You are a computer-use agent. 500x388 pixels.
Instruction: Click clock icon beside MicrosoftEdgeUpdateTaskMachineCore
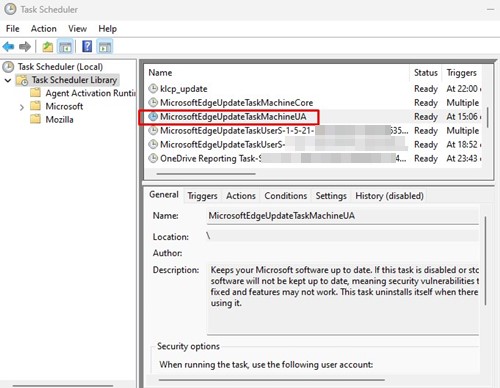pyautogui.click(x=153, y=102)
